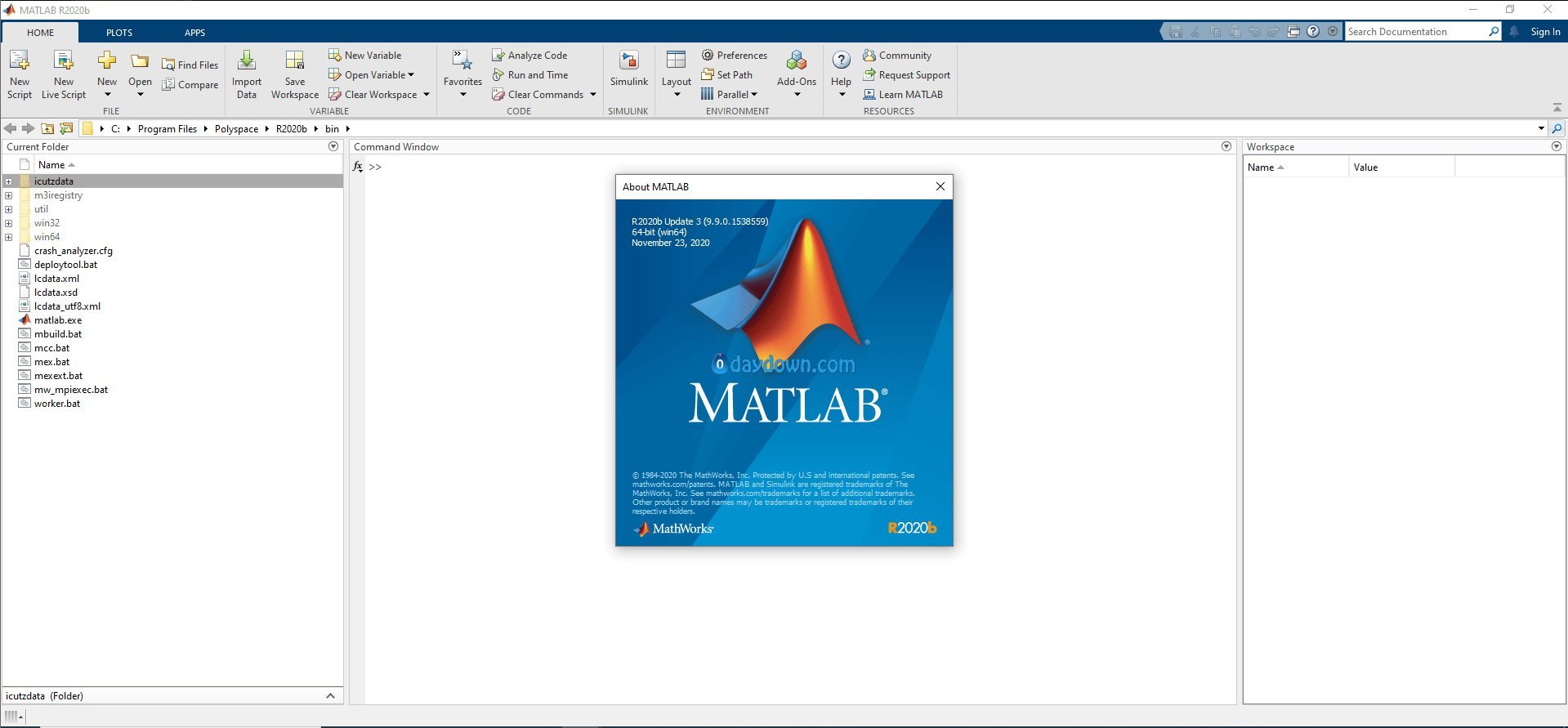Open the address bar history dropdown
Viewport: 1568px width, 728px height.
1541,128
